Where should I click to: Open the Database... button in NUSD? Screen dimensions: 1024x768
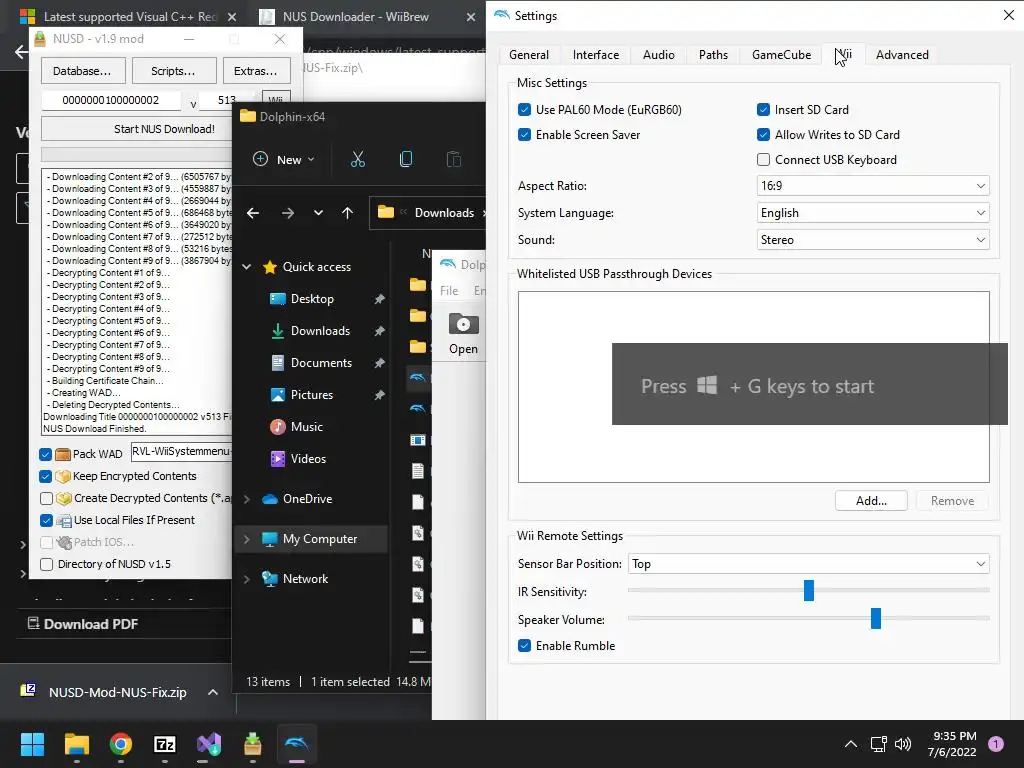coord(82,71)
